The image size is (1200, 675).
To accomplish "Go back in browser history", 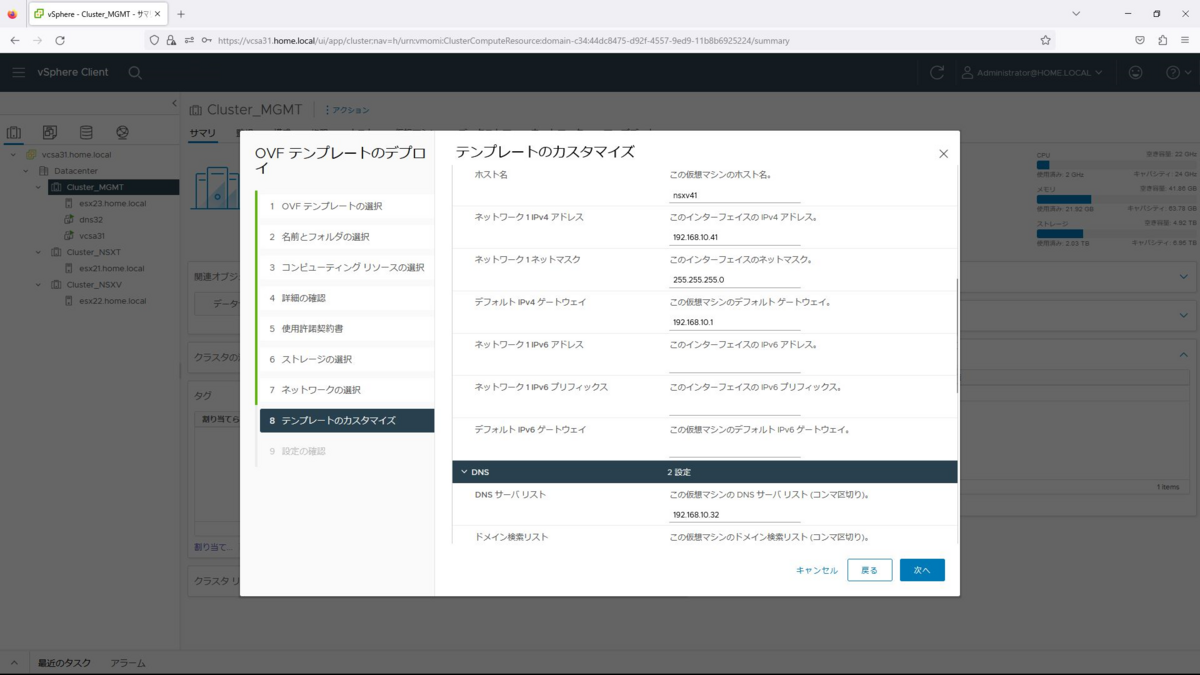I will pyautogui.click(x=15, y=40).
